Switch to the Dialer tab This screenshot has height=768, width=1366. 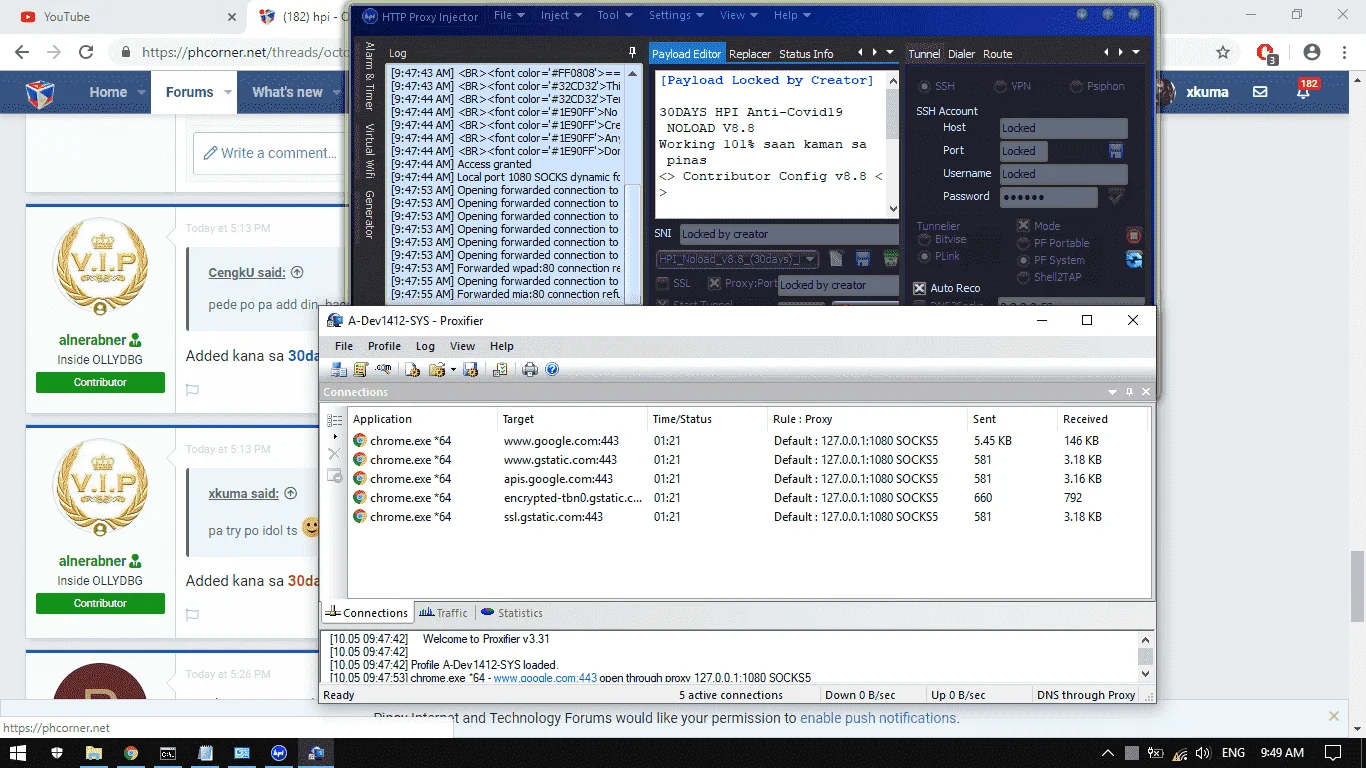pyautogui.click(x=961, y=54)
